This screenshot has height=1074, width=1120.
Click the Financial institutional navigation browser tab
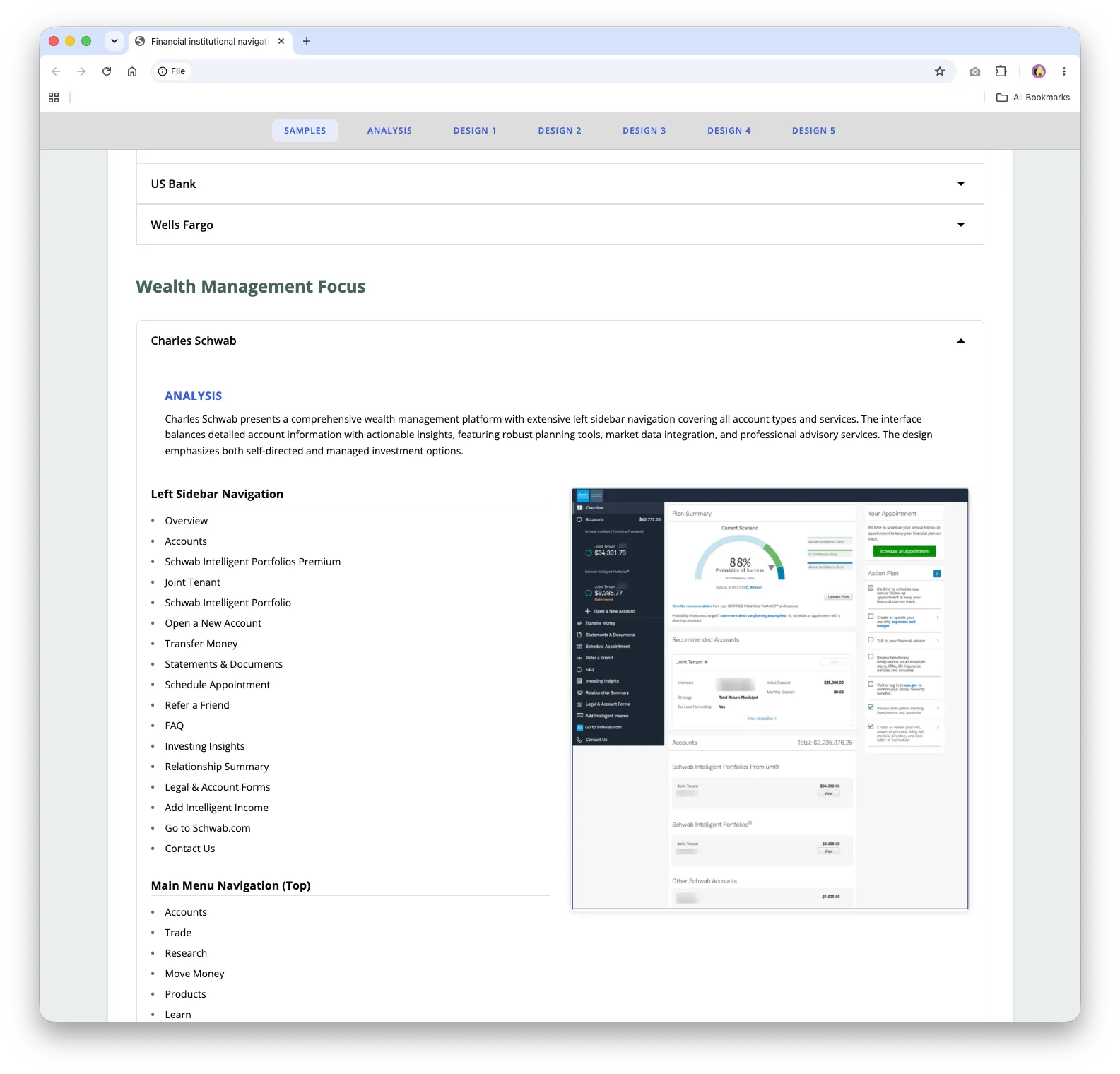(210, 41)
